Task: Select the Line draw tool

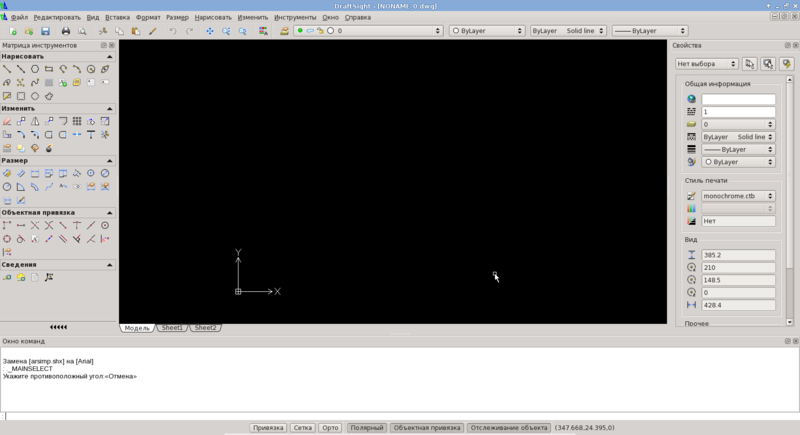Action: point(7,69)
